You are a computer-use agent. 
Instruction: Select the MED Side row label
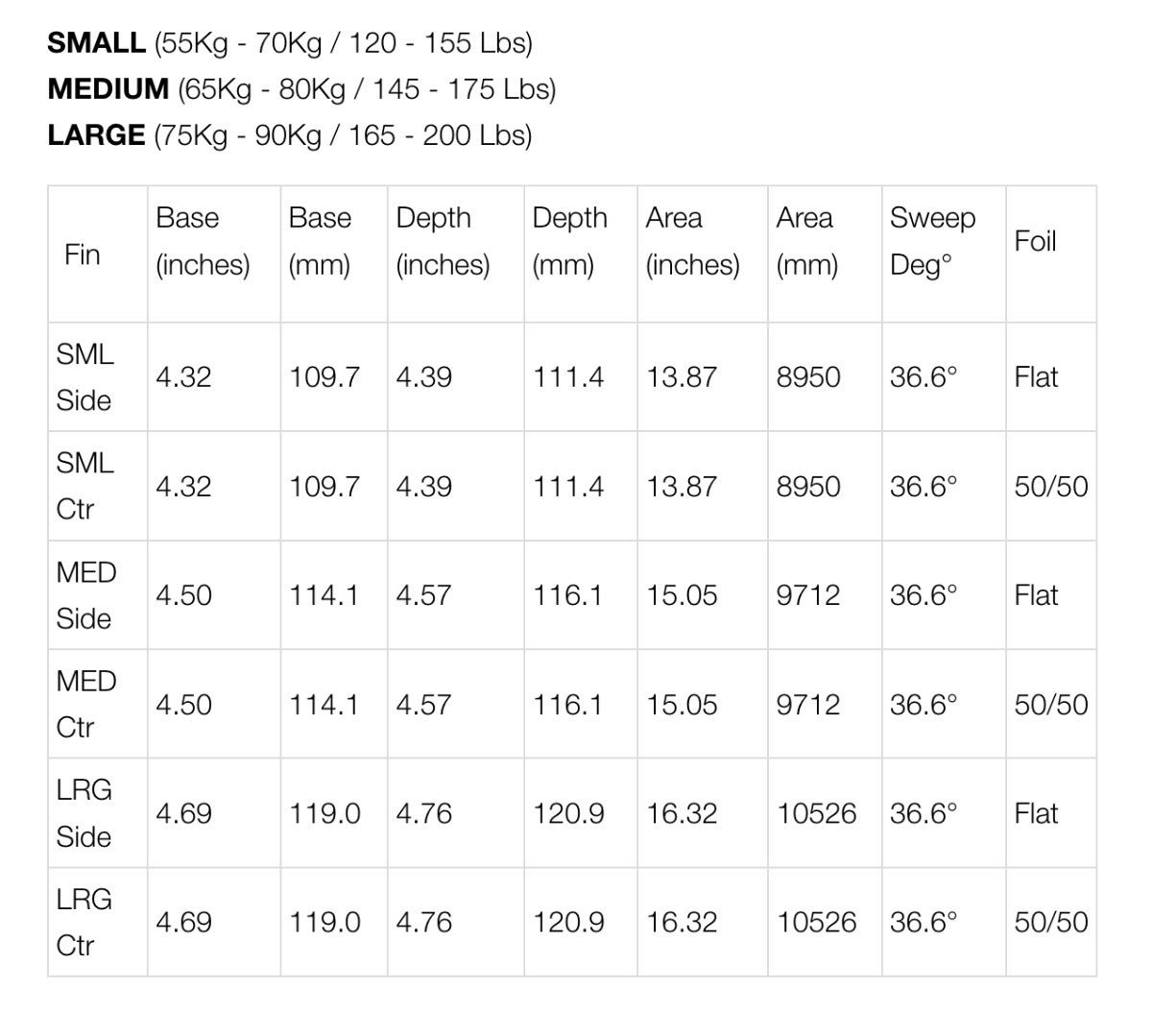[85, 595]
